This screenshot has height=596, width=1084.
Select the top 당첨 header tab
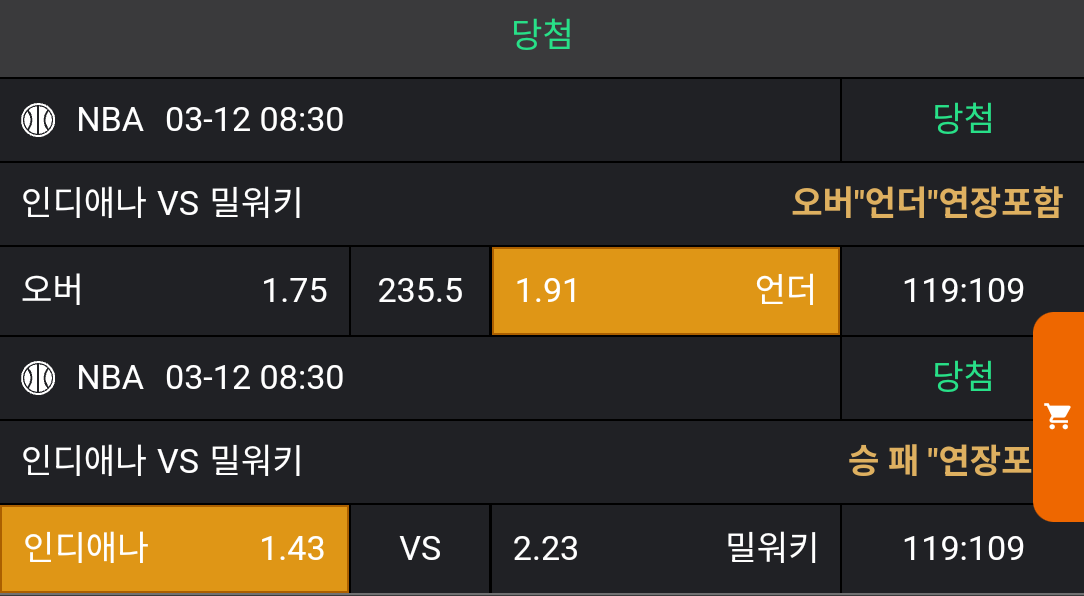542,36
